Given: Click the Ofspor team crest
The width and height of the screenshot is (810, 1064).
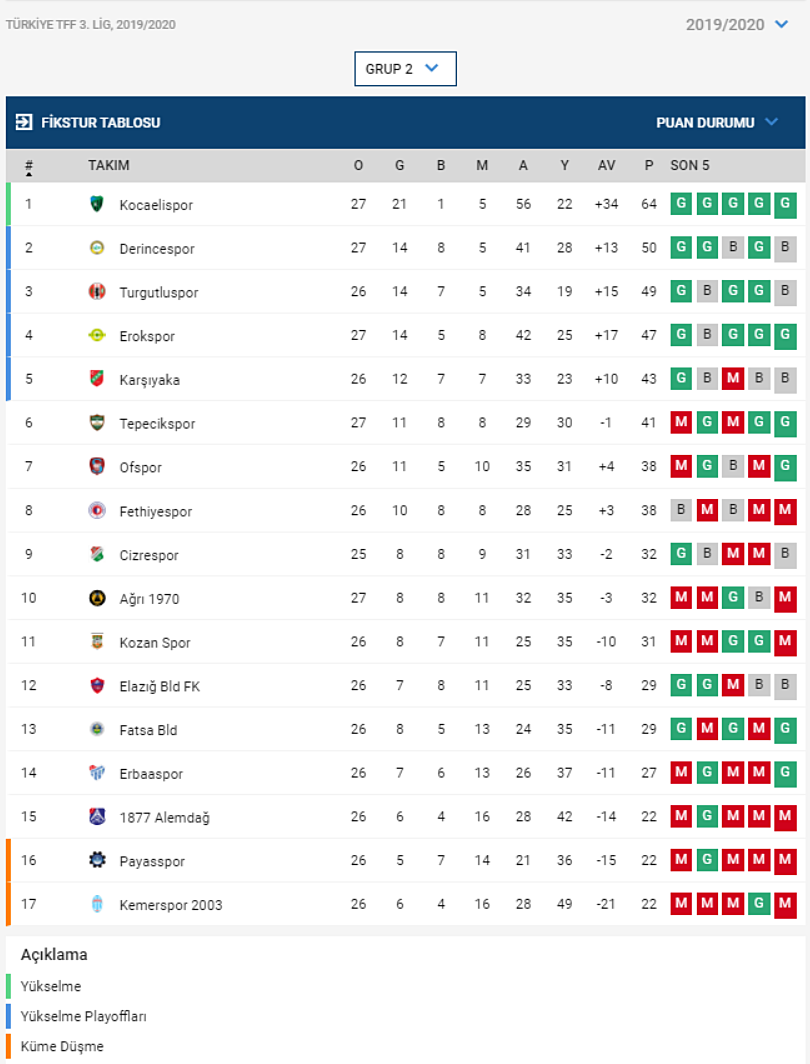Looking at the screenshot, I should pyautogui.click(x=96, y=467).
